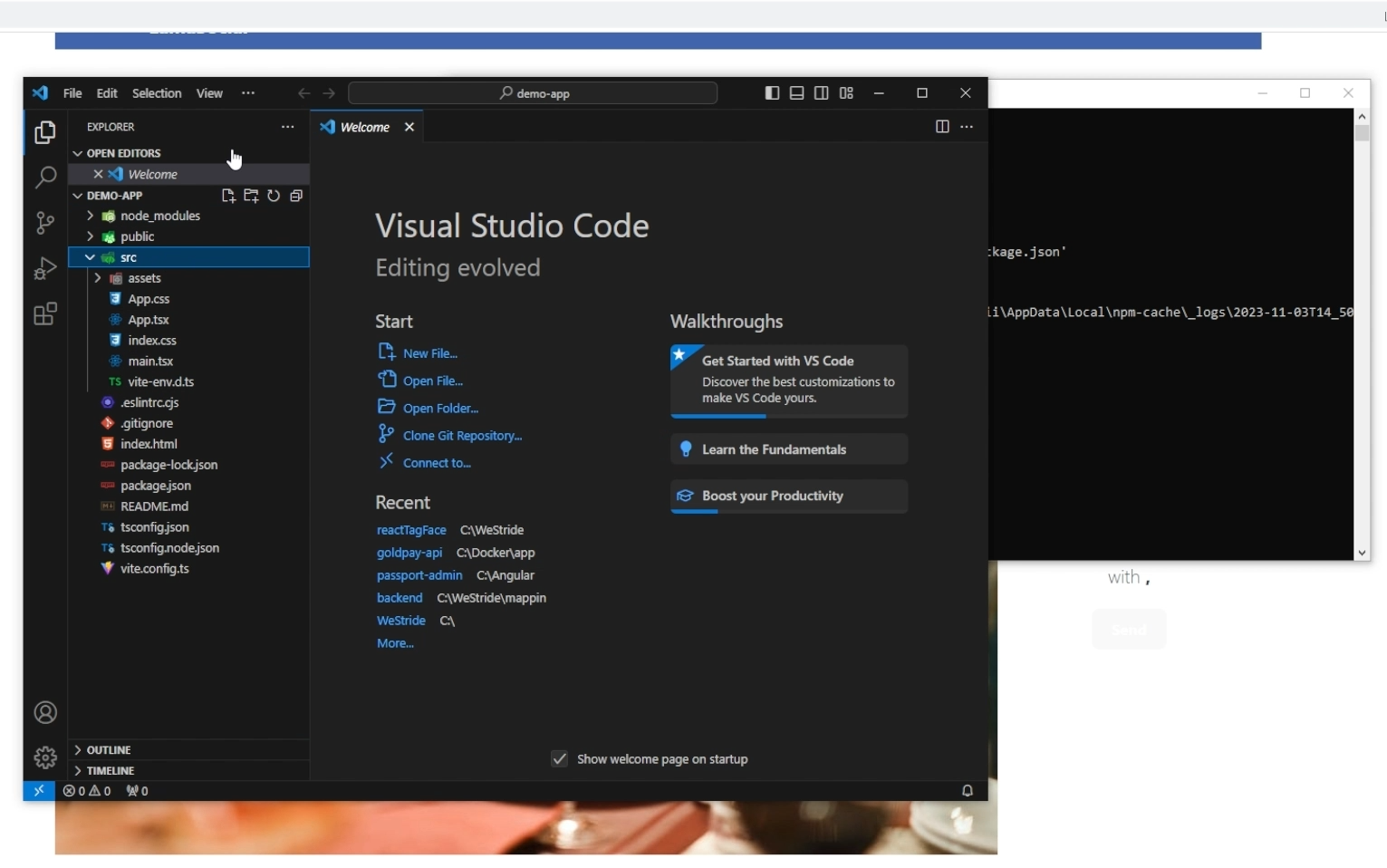Toggle Show welcome page on startup checkbox
Screen dimensions: 1387x868
pyautogui.click(x=560, y=759)
